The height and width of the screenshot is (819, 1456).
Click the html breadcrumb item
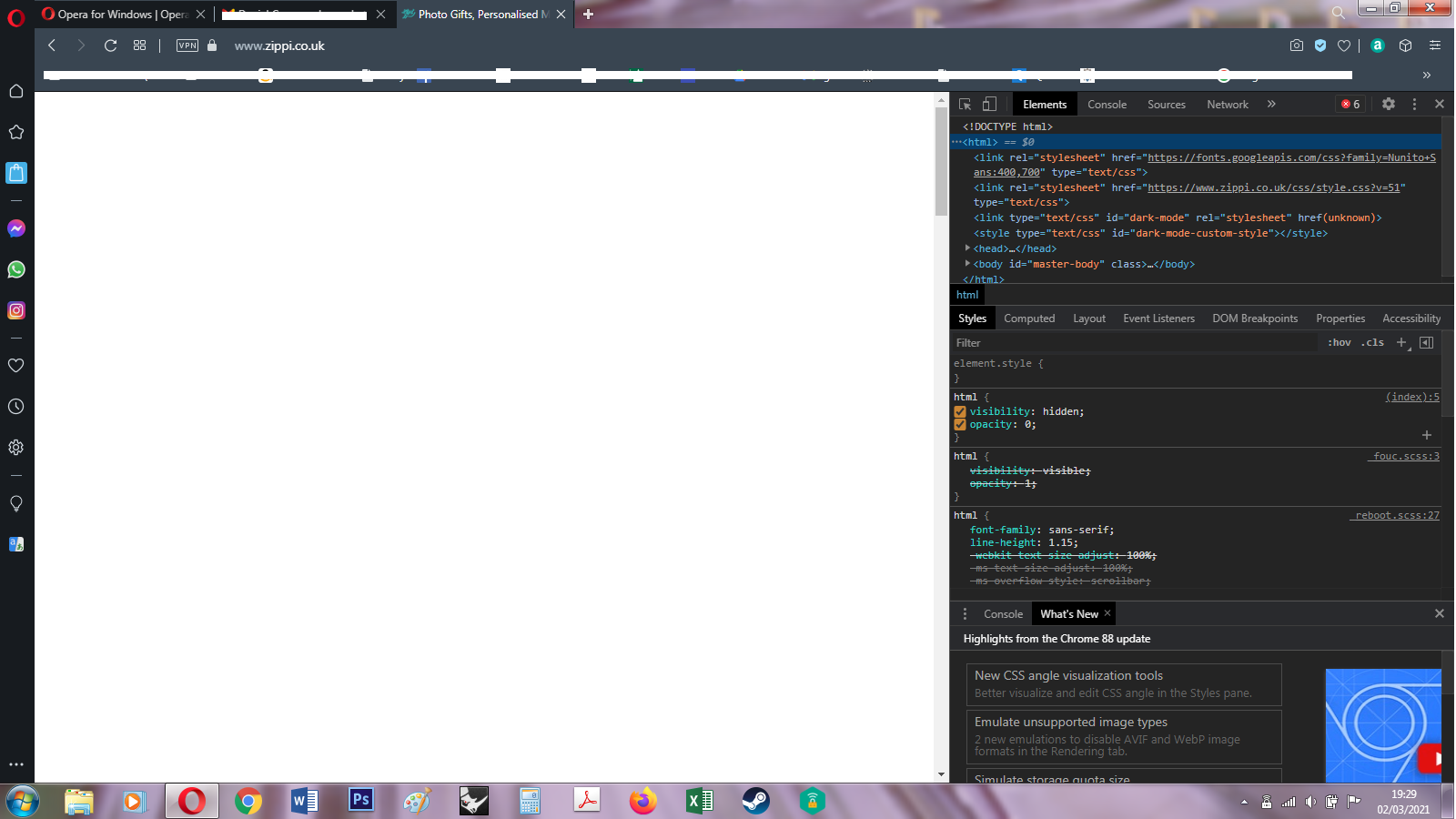[967, 295]
